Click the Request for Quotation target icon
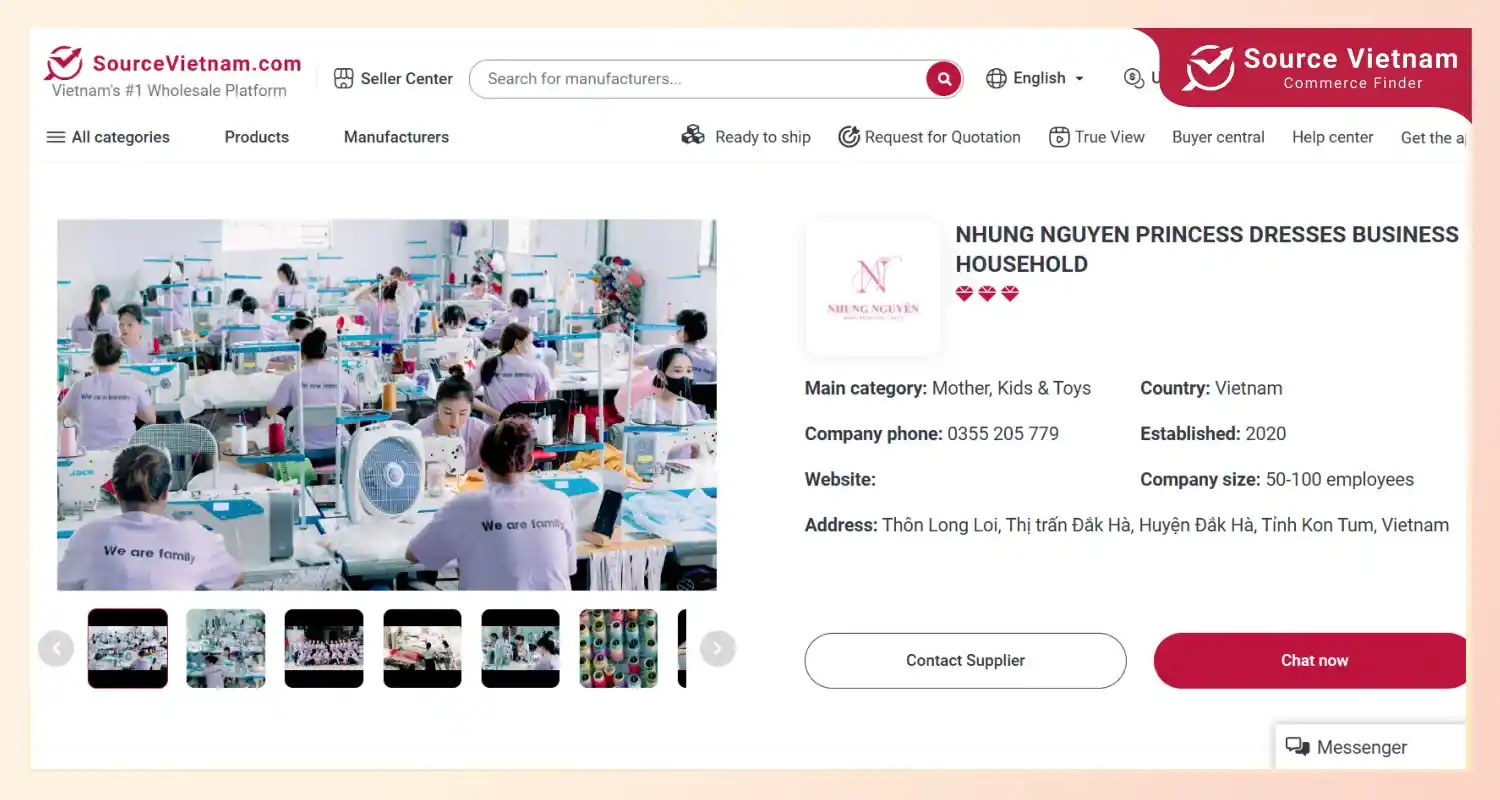 tap(849, 137)
